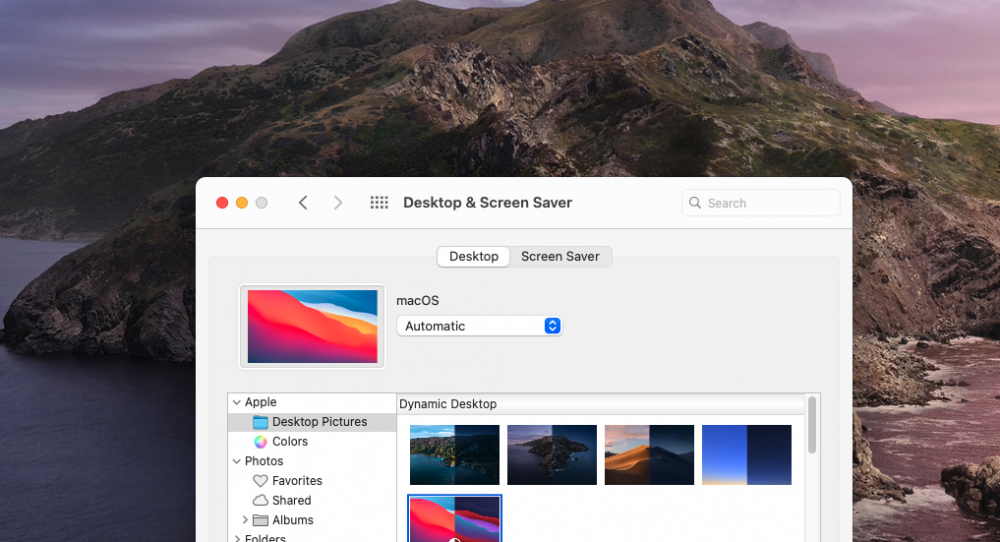Click the Favorites heart icon
This screenshot has height=542, width=1000.
[260, 481]
